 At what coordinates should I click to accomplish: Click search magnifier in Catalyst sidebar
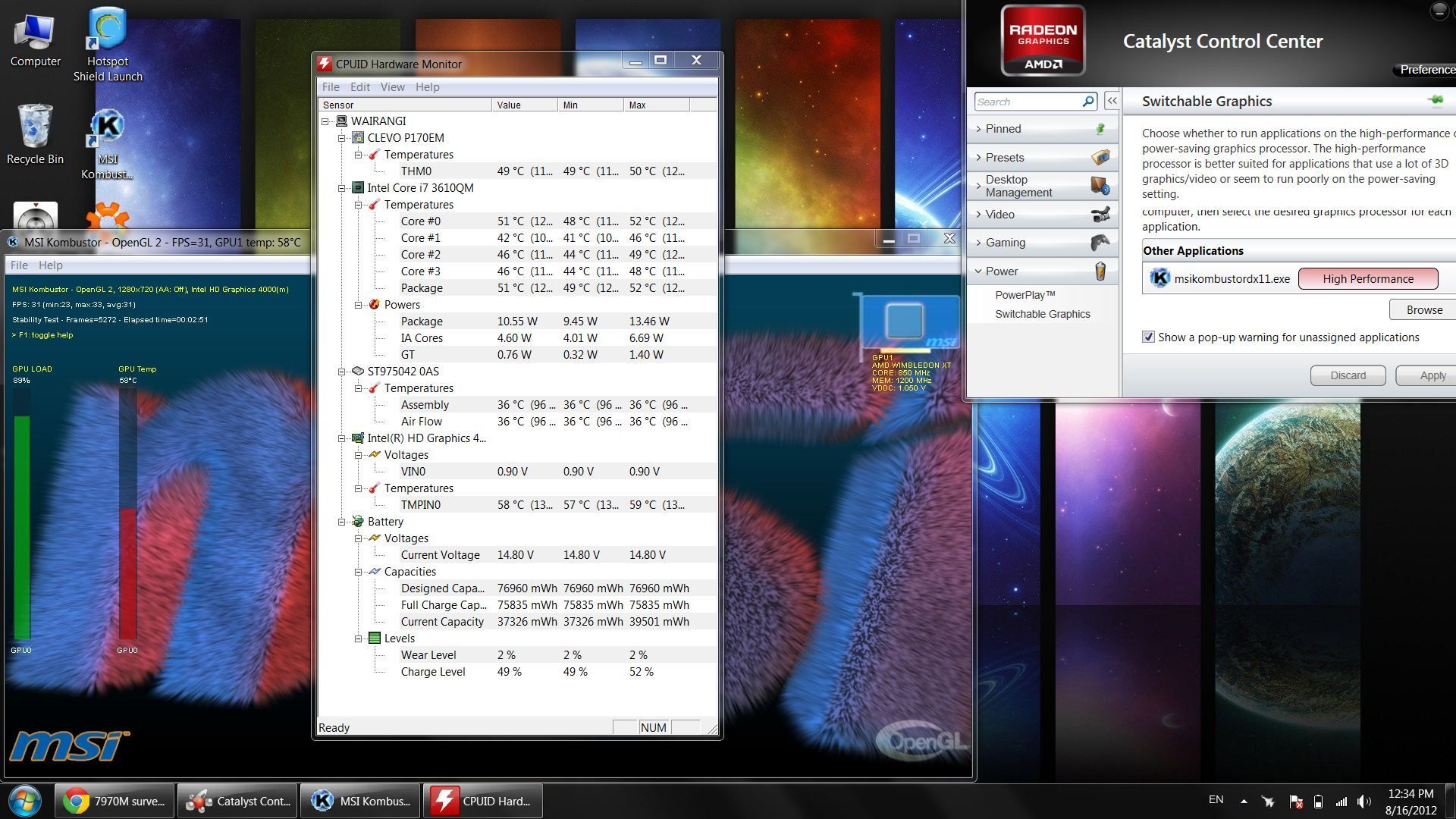pyautogui.click(x=1087, y=102)
